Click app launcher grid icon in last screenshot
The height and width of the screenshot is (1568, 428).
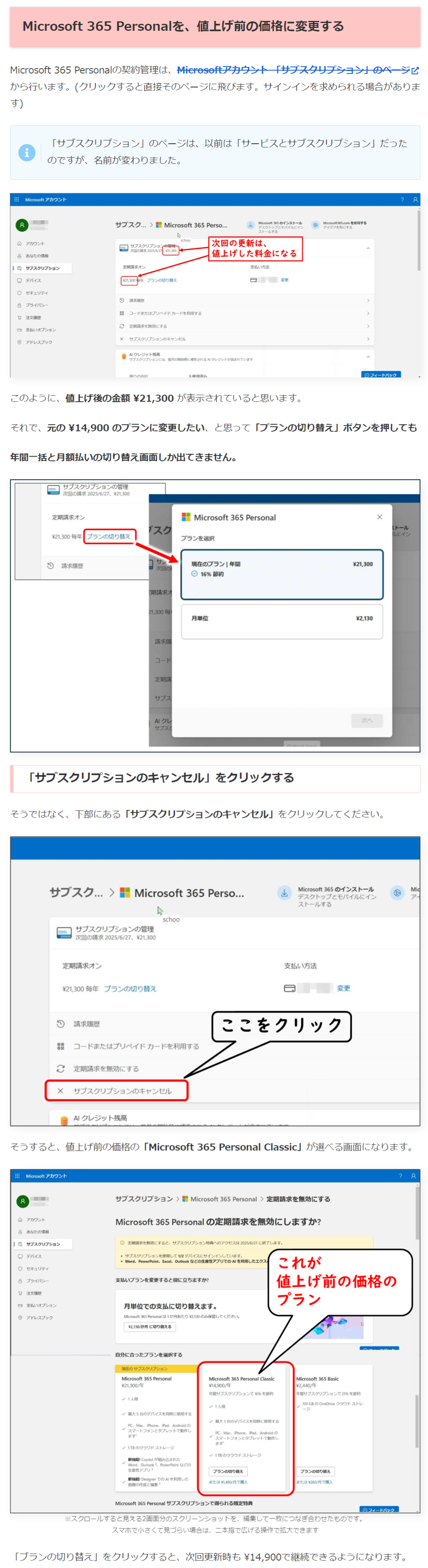point(17,1176)
